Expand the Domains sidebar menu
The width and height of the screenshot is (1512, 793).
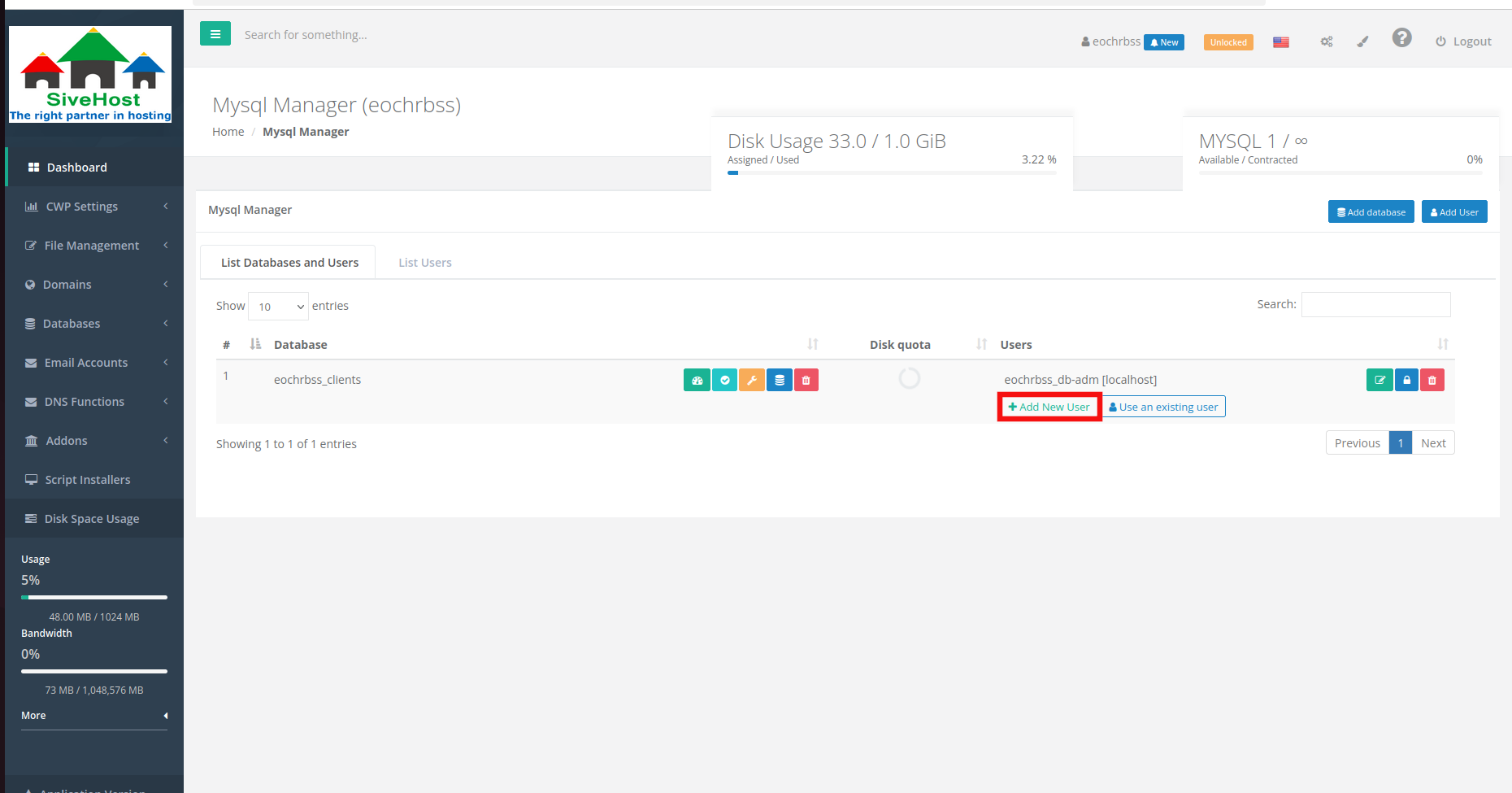click(94, 284)
